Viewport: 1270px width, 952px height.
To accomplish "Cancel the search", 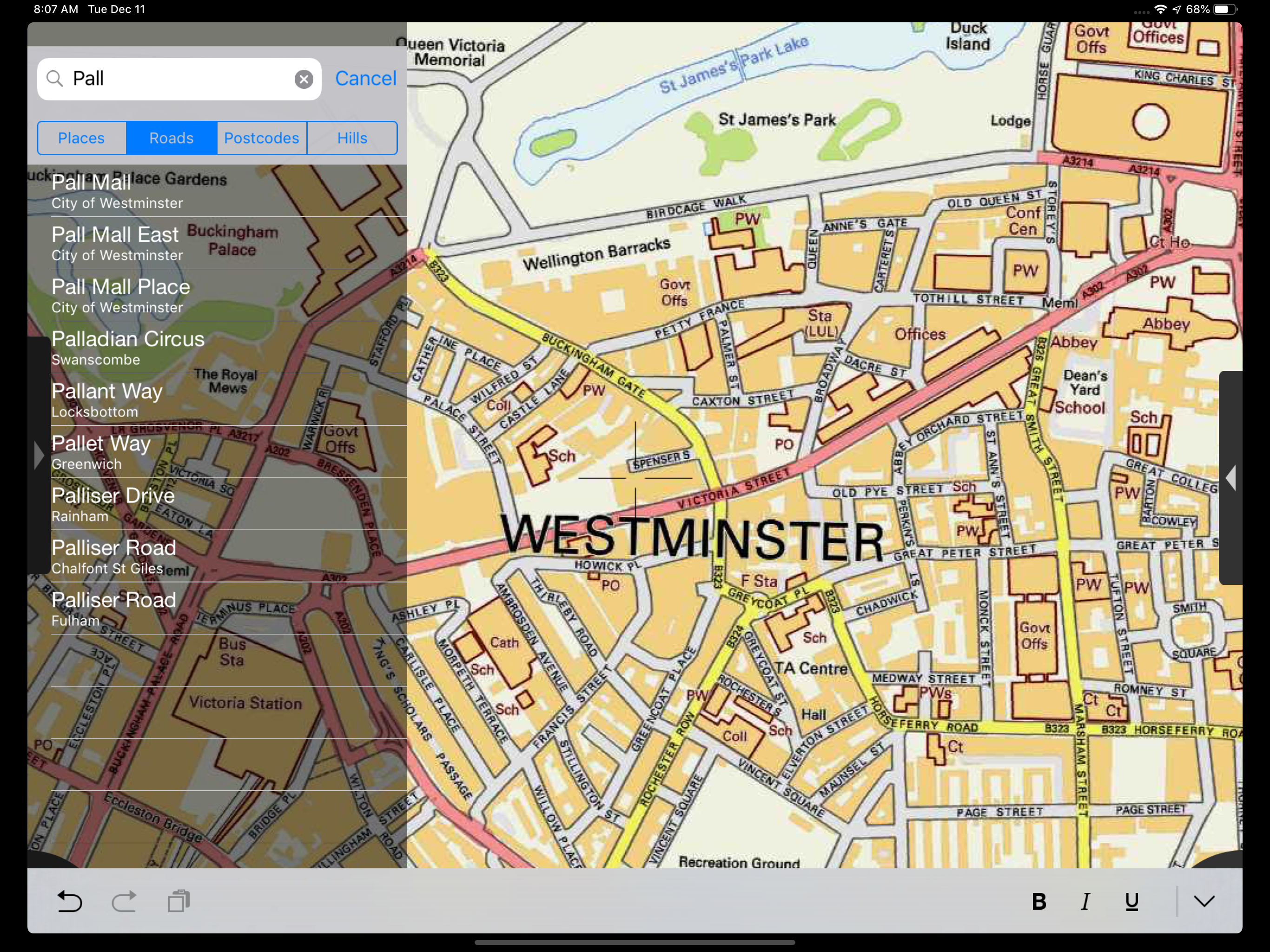I will coord(366,79).
